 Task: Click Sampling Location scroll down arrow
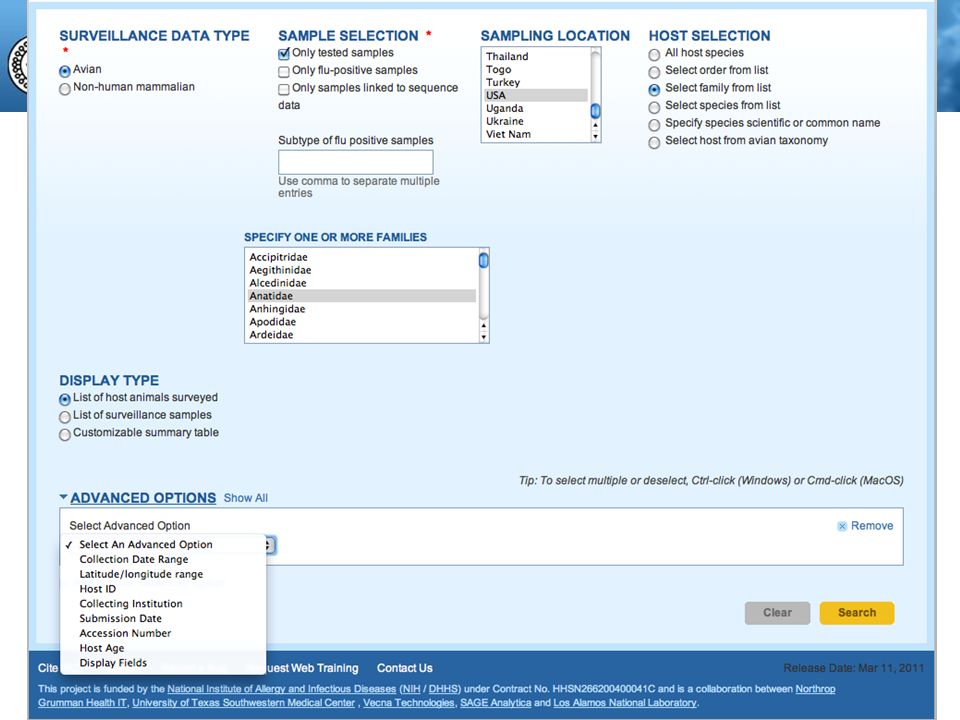tap(595, 137)
